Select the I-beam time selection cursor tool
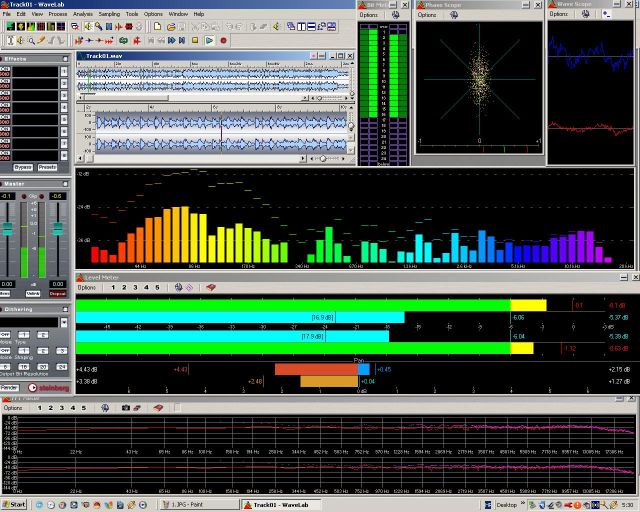This screenshot has width=640, height=512. (10, 40)
